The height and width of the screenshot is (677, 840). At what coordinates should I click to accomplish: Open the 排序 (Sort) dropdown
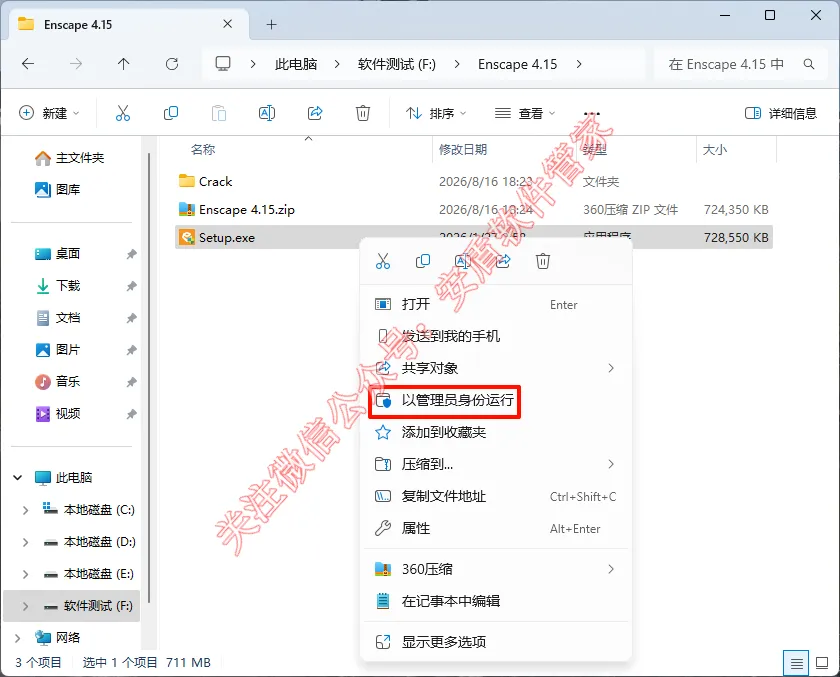[x=436, y=113]
